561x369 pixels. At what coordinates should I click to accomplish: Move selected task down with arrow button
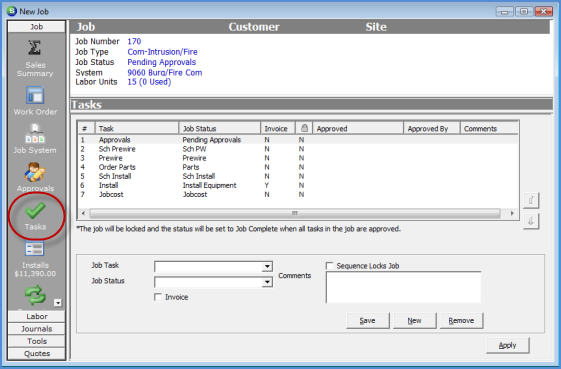tap(531, 221)
